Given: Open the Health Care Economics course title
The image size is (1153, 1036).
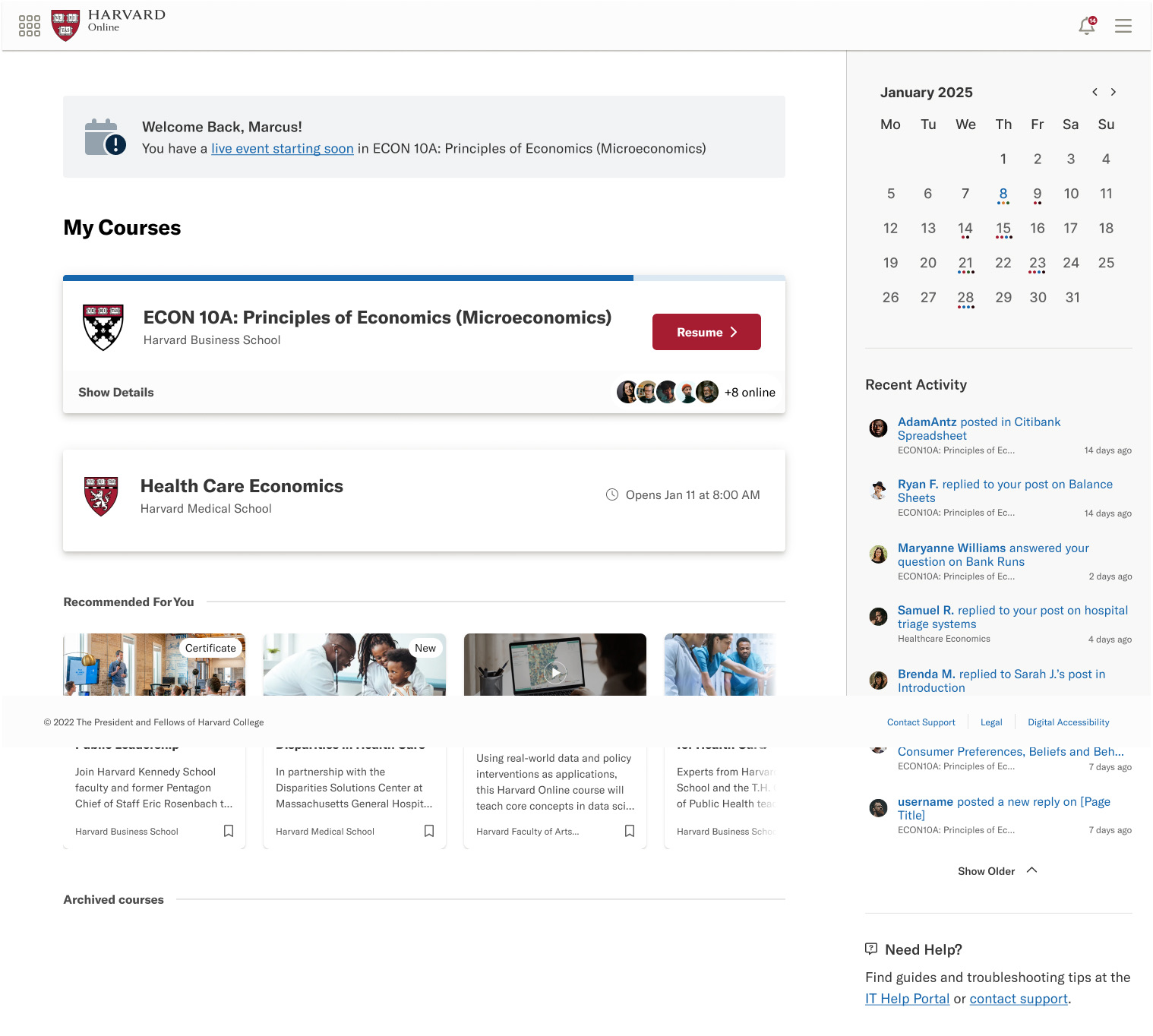Looking at the screenshot, I should [242, 486].
